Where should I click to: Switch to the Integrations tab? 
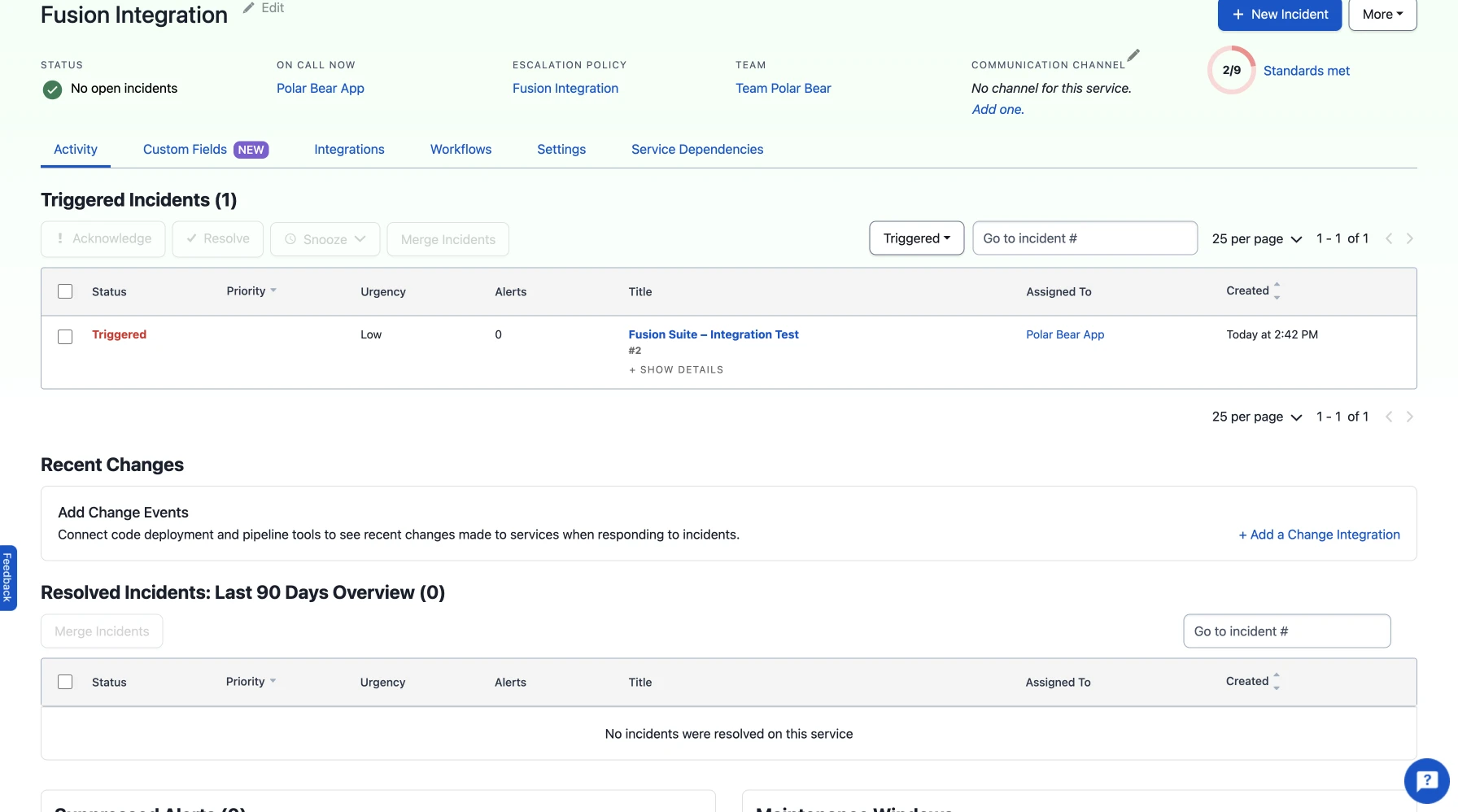349,150
